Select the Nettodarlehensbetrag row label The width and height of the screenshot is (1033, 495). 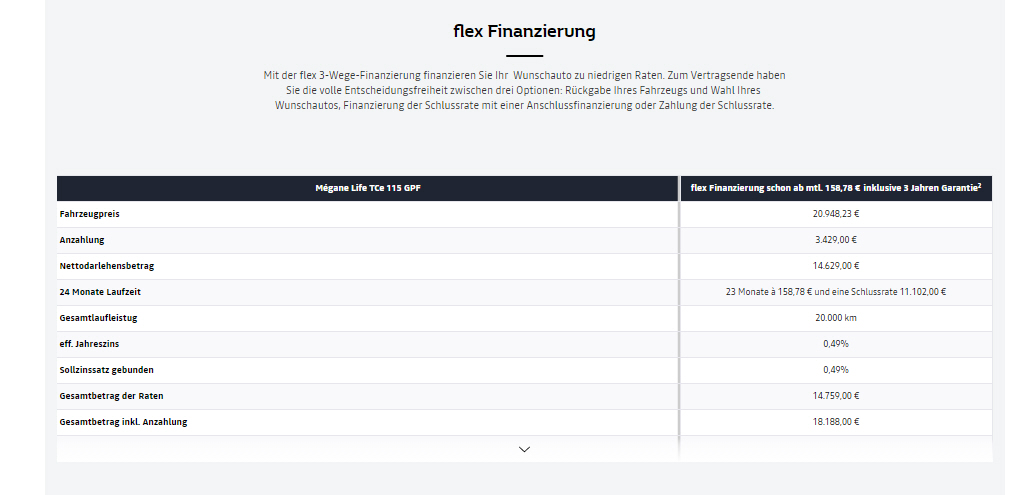click(107, 266)
